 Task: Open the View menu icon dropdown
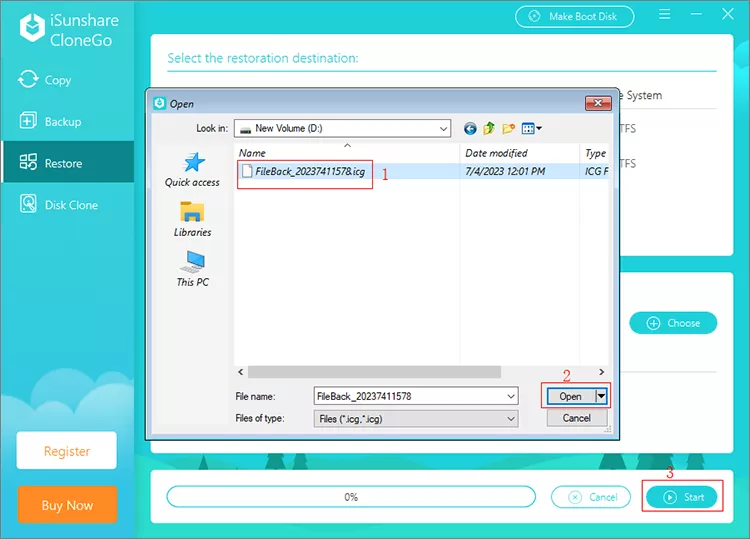coord(531,128)
